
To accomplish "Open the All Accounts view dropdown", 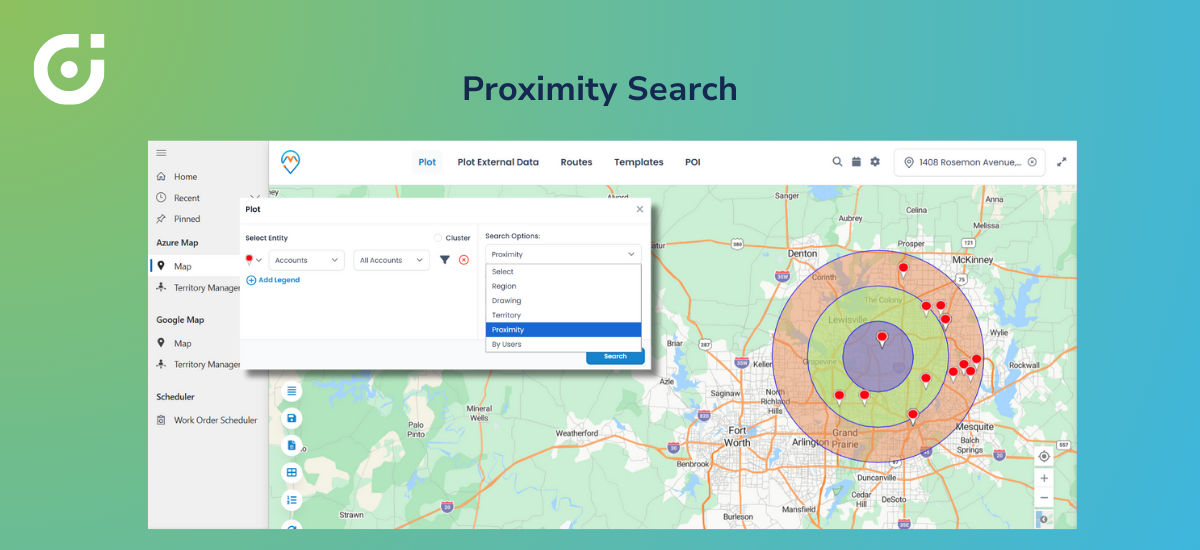I will [x=391, y=260].
